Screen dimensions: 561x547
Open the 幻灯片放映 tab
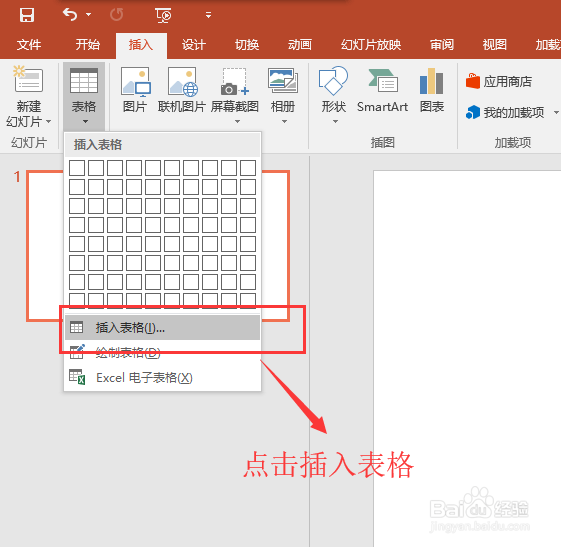pyautogui.click(x=371, y=45)
